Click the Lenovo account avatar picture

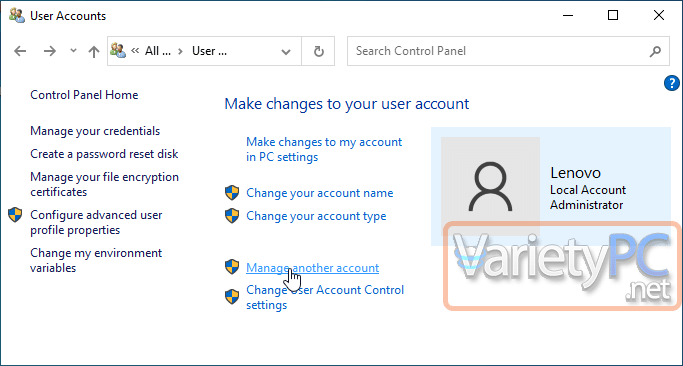pyautogui.click(x=490, y=186)
